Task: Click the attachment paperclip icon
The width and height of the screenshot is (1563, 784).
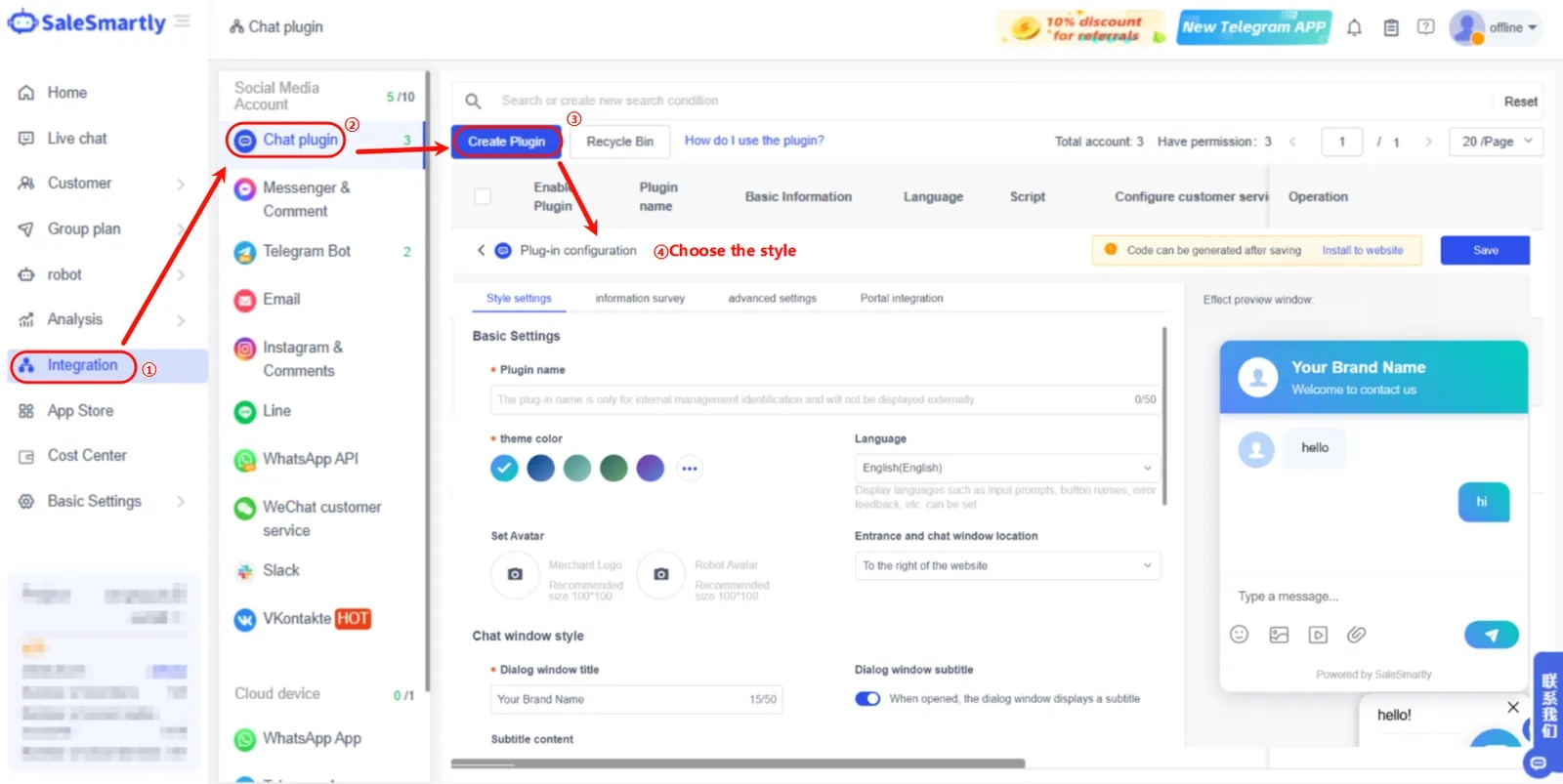Action: tap(1356, 635)
